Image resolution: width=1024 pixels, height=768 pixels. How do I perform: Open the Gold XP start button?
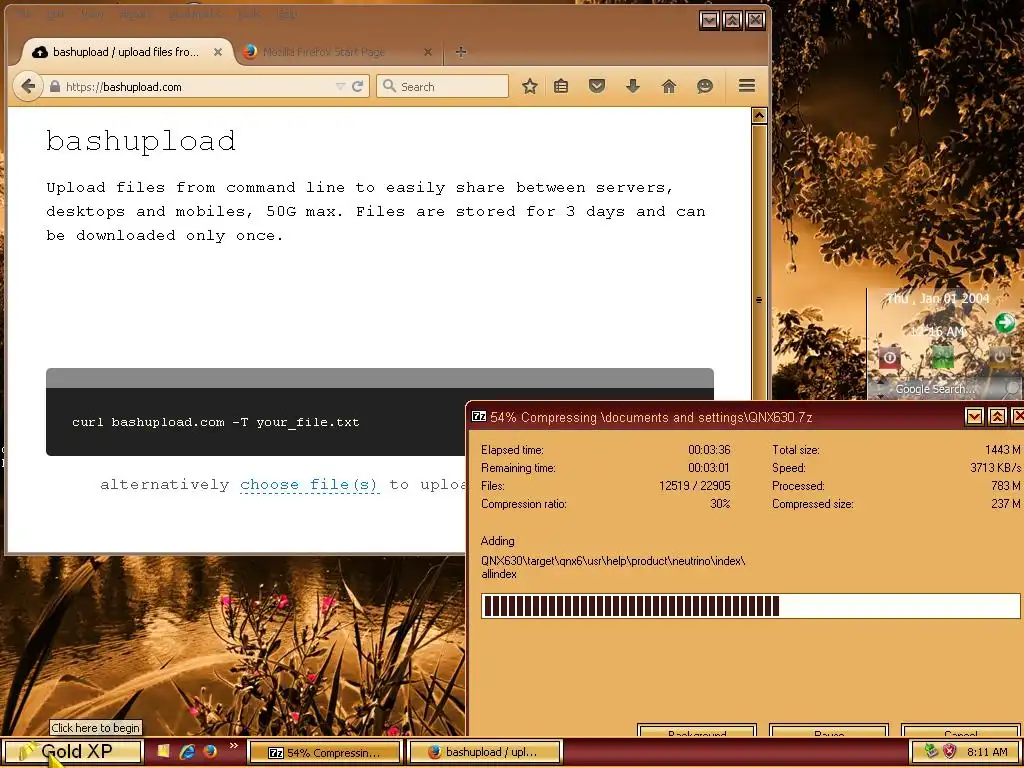pyautogui.click(x=73, y=752)
